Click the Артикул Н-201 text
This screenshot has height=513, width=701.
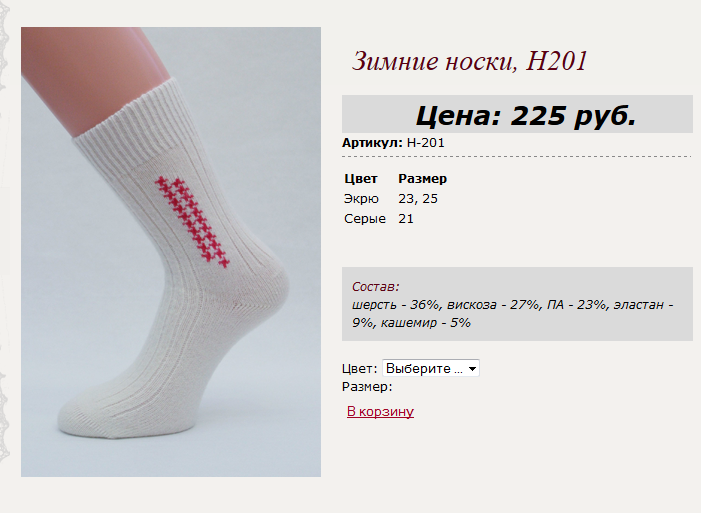pyautogui.click(x=393, y=143)
